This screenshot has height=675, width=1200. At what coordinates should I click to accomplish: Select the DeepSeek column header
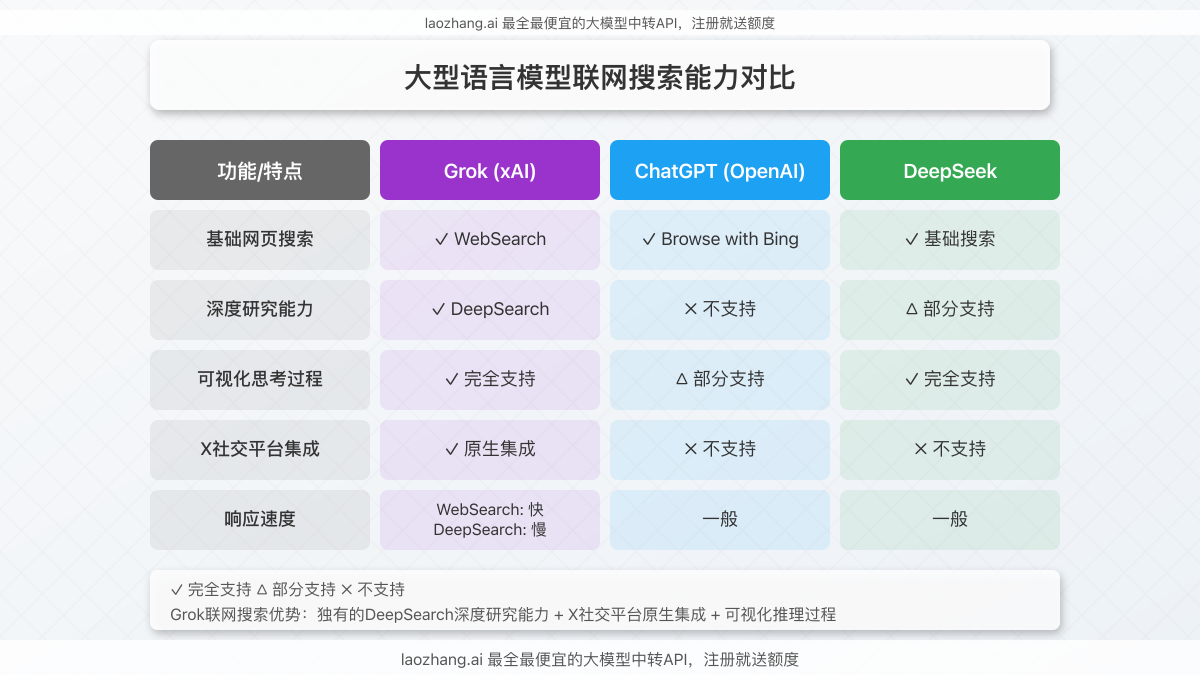tap(950, 170)
